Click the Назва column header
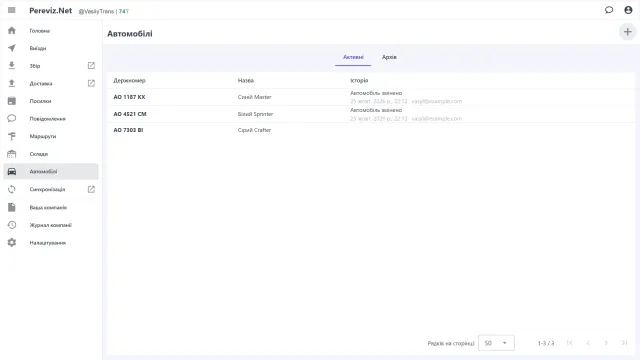Screen dimensions: 640x360 coord(246,80)
